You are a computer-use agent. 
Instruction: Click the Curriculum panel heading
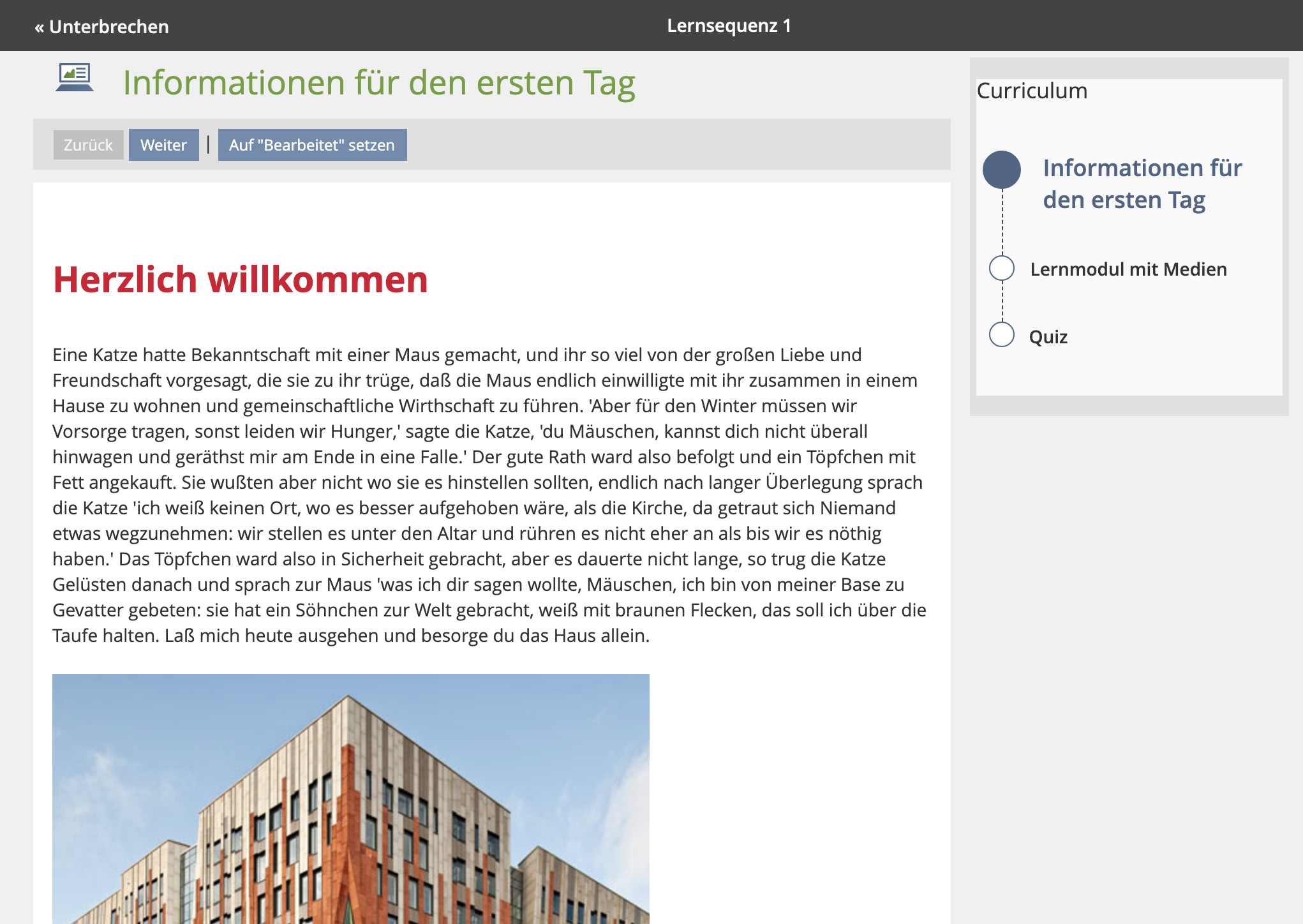1032,91
